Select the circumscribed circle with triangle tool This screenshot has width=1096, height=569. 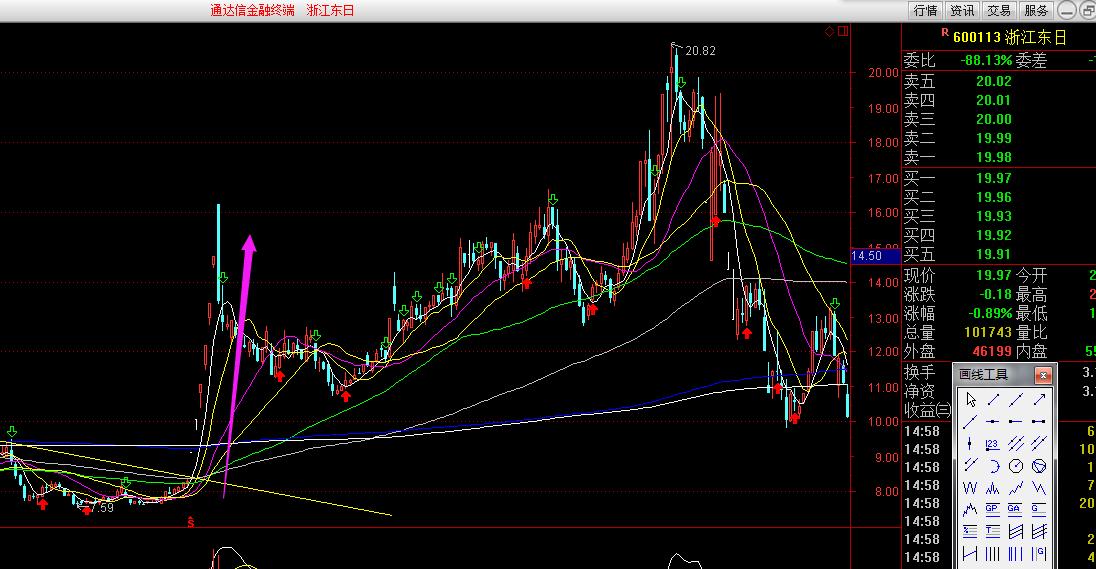tap(1039, 466)
